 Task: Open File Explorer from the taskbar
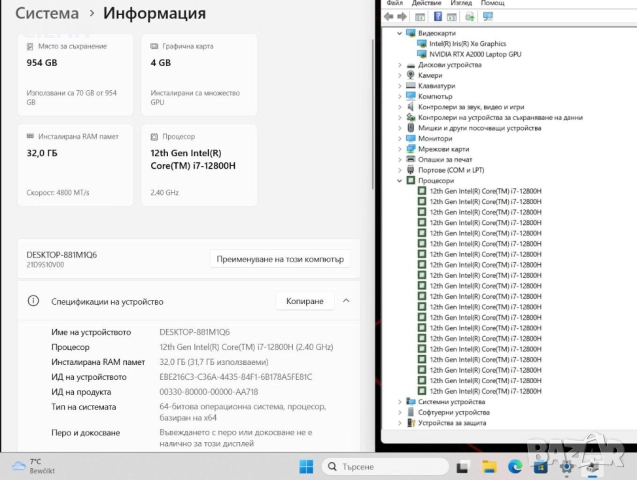click(489, 467)
